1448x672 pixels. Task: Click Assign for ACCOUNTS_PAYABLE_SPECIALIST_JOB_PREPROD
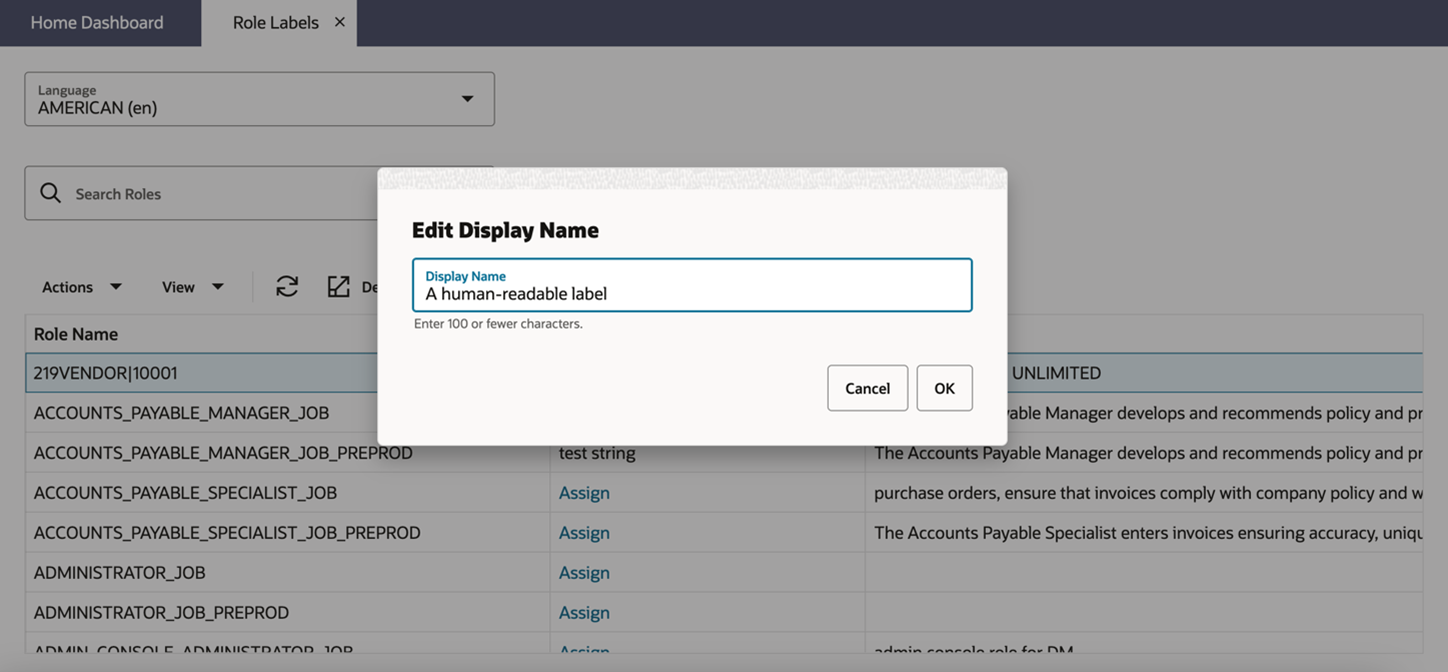[584, 532]
